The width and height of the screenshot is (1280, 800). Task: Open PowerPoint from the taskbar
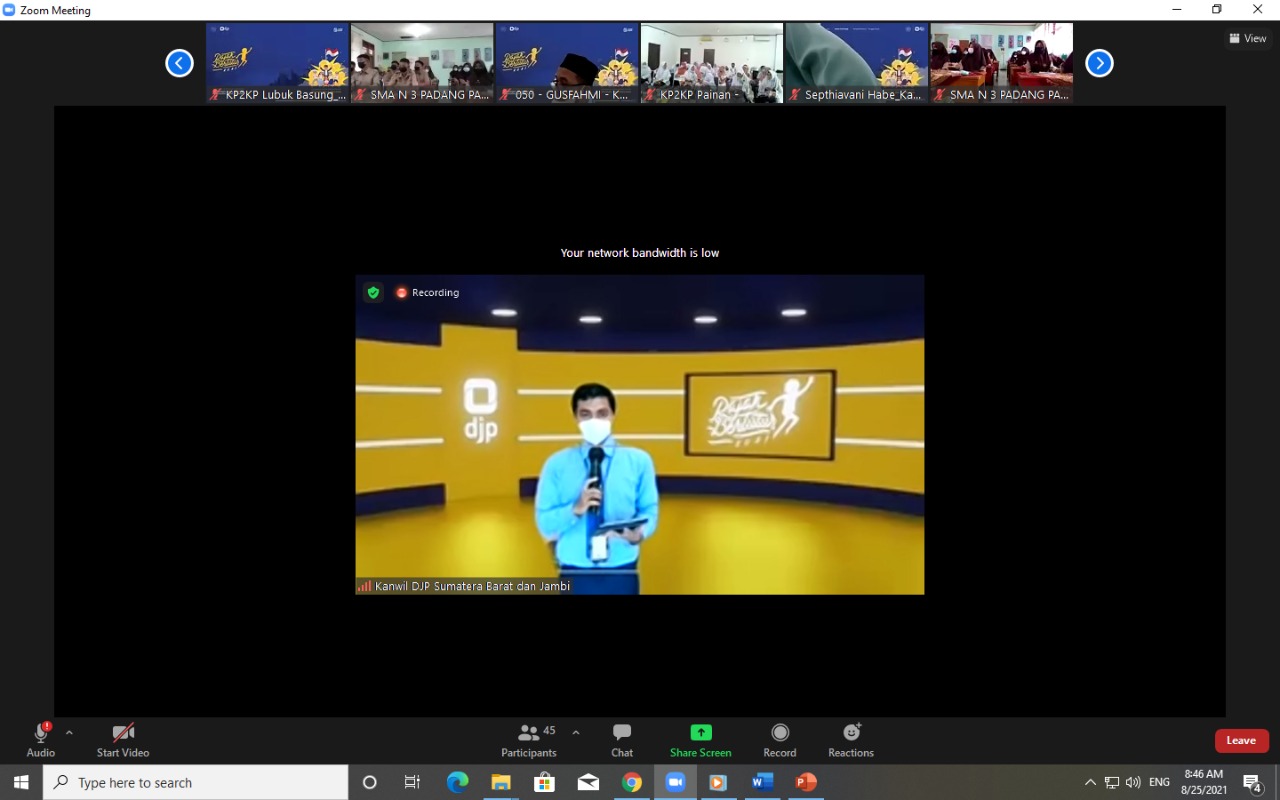click(806, 782)
